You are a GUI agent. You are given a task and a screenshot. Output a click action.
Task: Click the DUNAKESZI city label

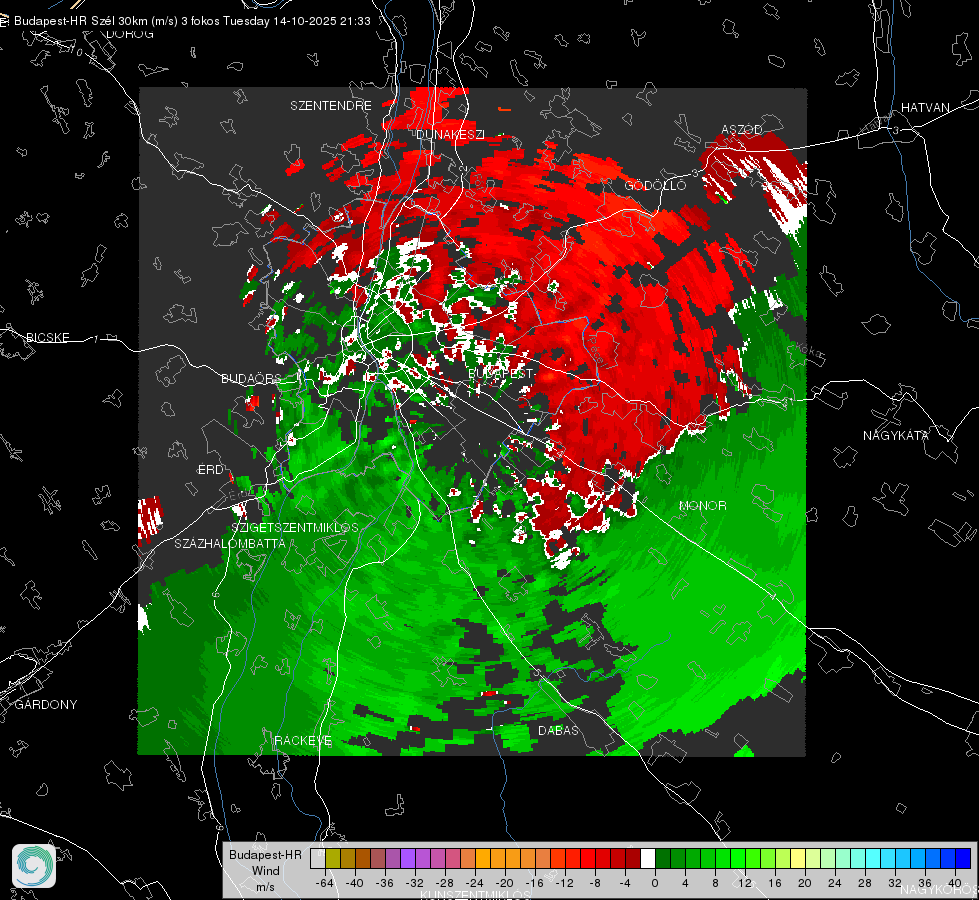click(x=450, y=134)
